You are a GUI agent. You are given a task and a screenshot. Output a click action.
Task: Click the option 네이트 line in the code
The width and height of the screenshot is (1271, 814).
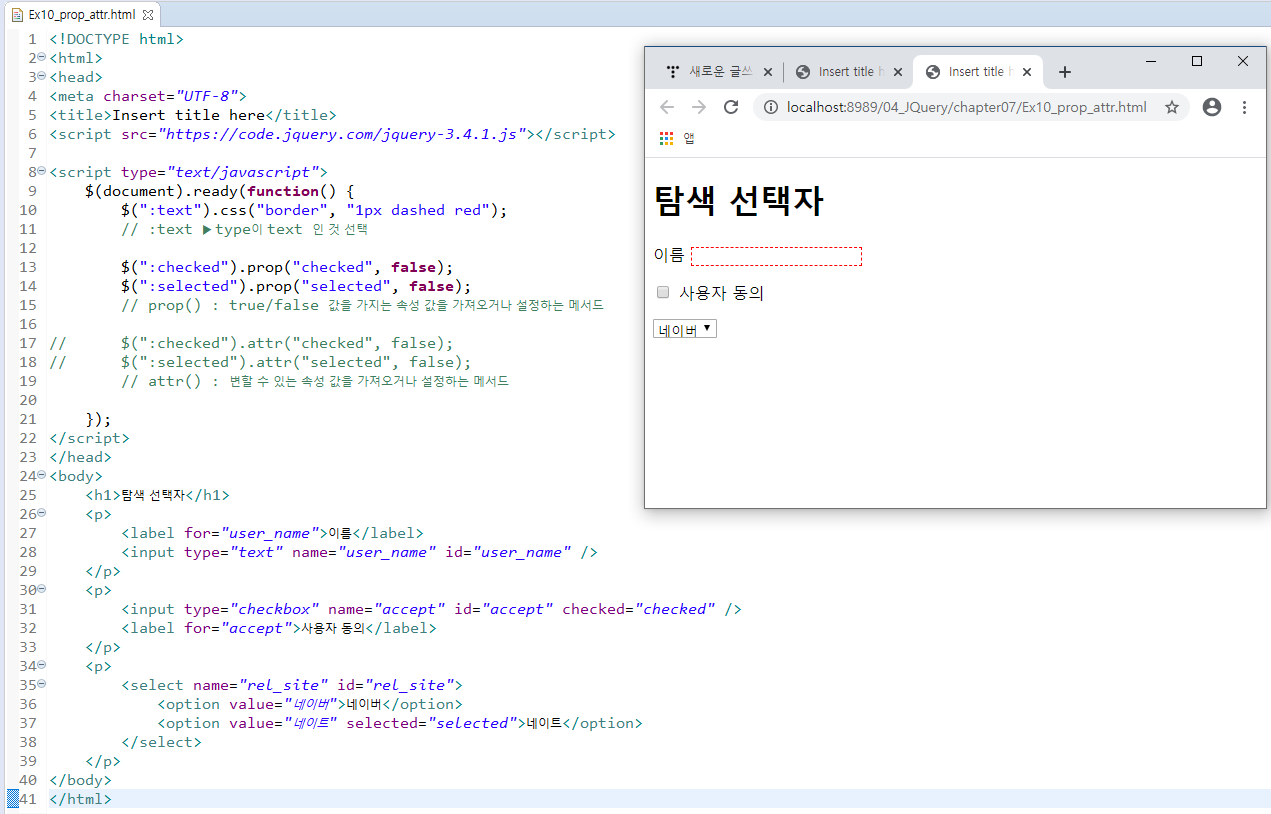click(x=400, y=723)
